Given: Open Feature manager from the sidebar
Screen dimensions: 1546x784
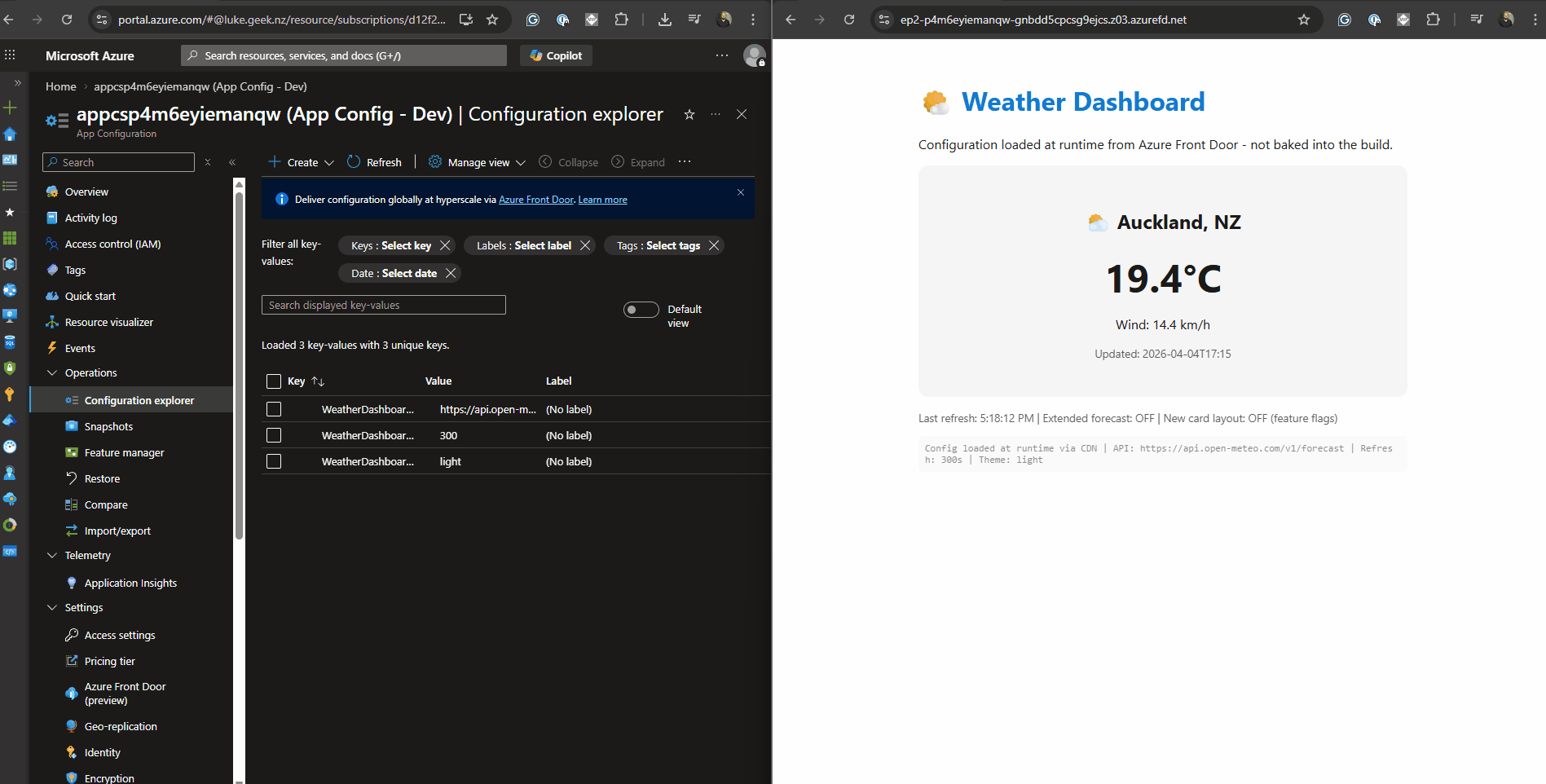Looking at the screenshot, I should [124, 453].
